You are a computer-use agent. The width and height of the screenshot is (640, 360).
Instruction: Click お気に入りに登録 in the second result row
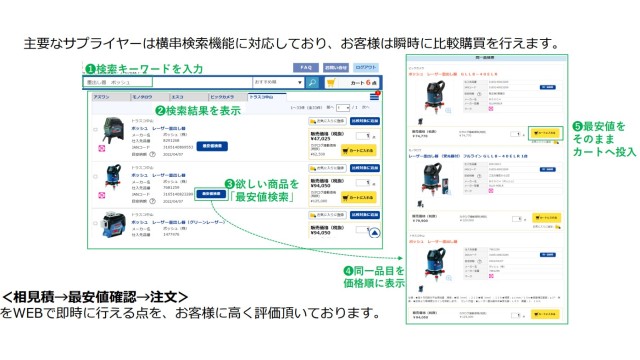tap(327, 168)
